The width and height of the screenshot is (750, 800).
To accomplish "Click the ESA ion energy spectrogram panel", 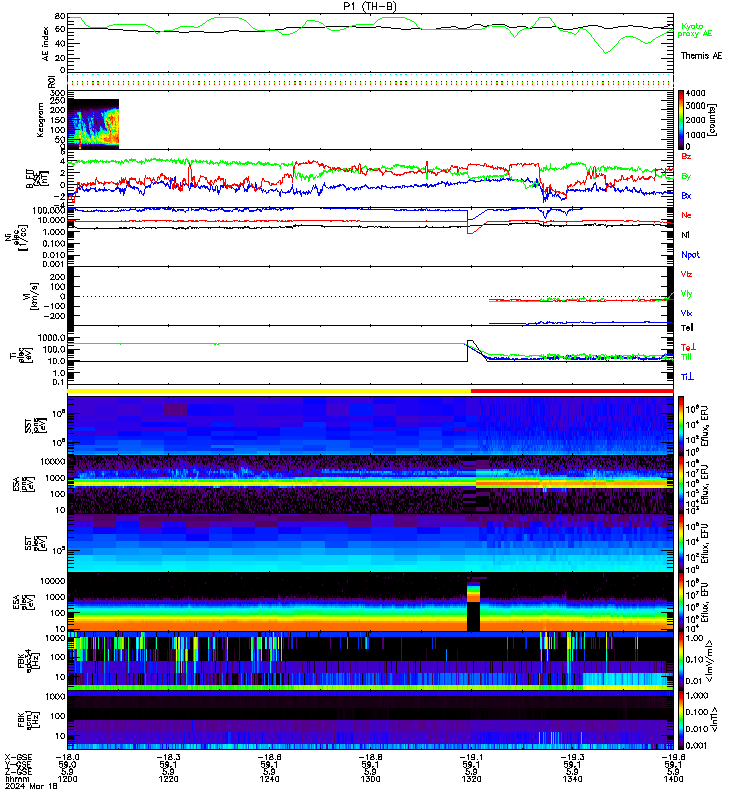I will 370,485.
